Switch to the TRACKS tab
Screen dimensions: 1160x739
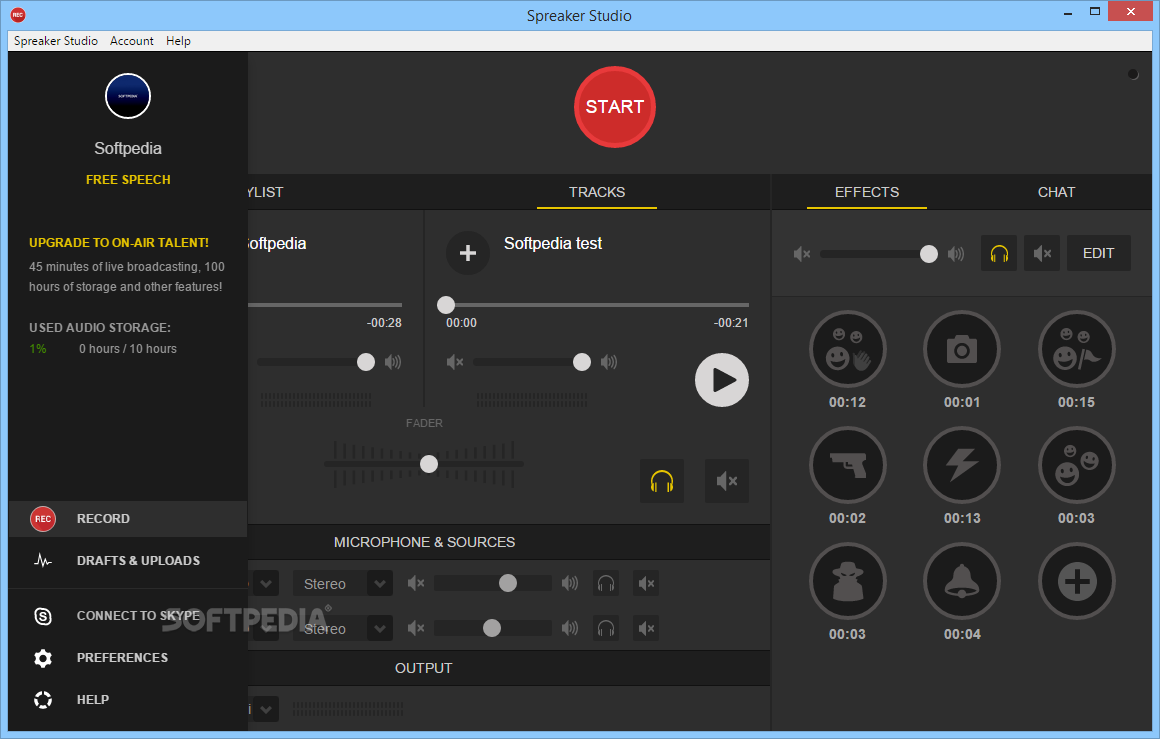click(x=597, y=192)
